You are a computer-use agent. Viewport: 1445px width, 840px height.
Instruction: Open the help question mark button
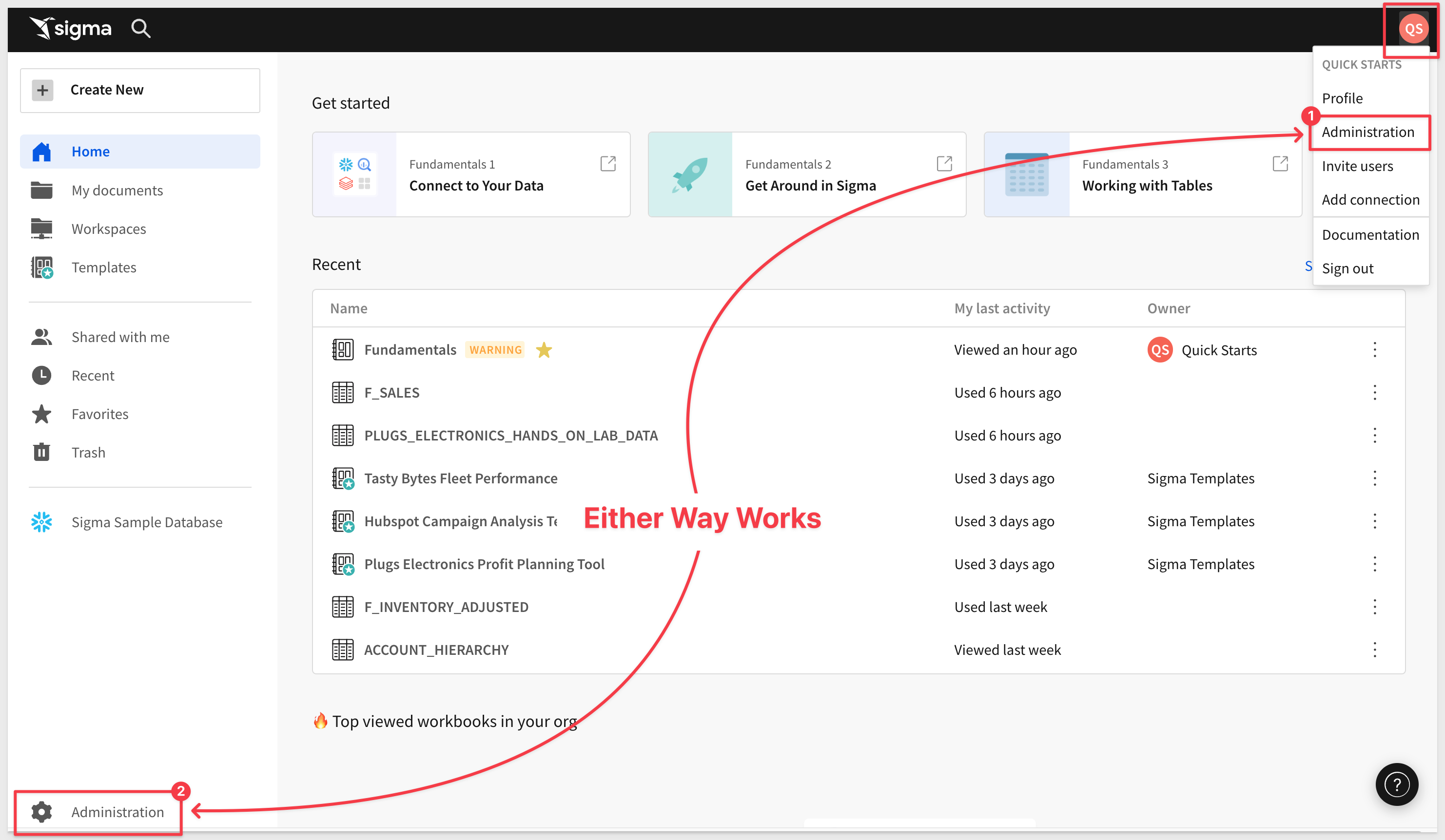(x=1396, y=784)
